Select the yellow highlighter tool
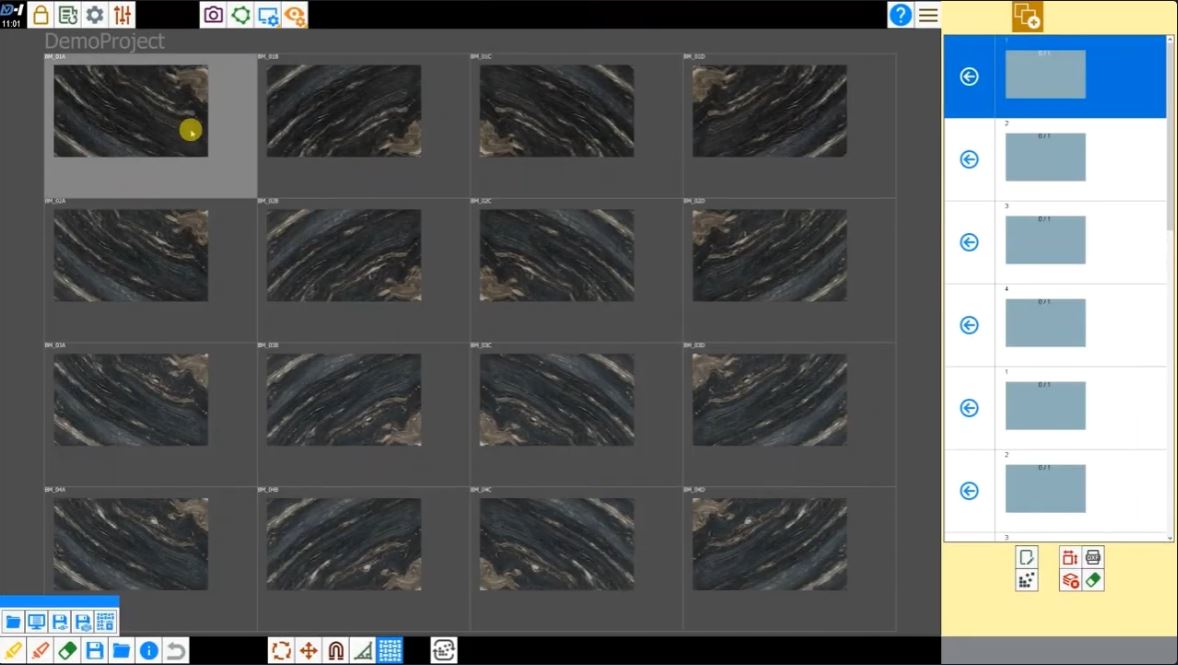The image size is (1178, 665). [x=14, y=650]
